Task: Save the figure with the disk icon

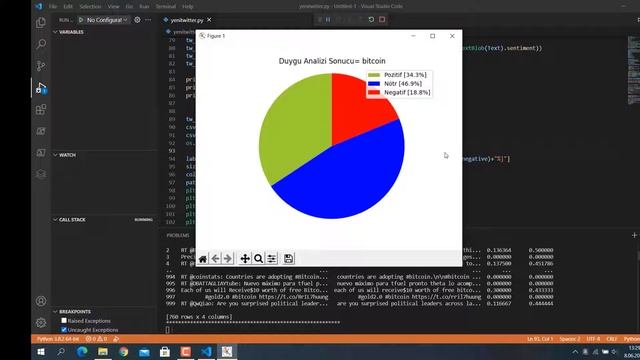Action: pyautogui.click(x=288, y=259)
